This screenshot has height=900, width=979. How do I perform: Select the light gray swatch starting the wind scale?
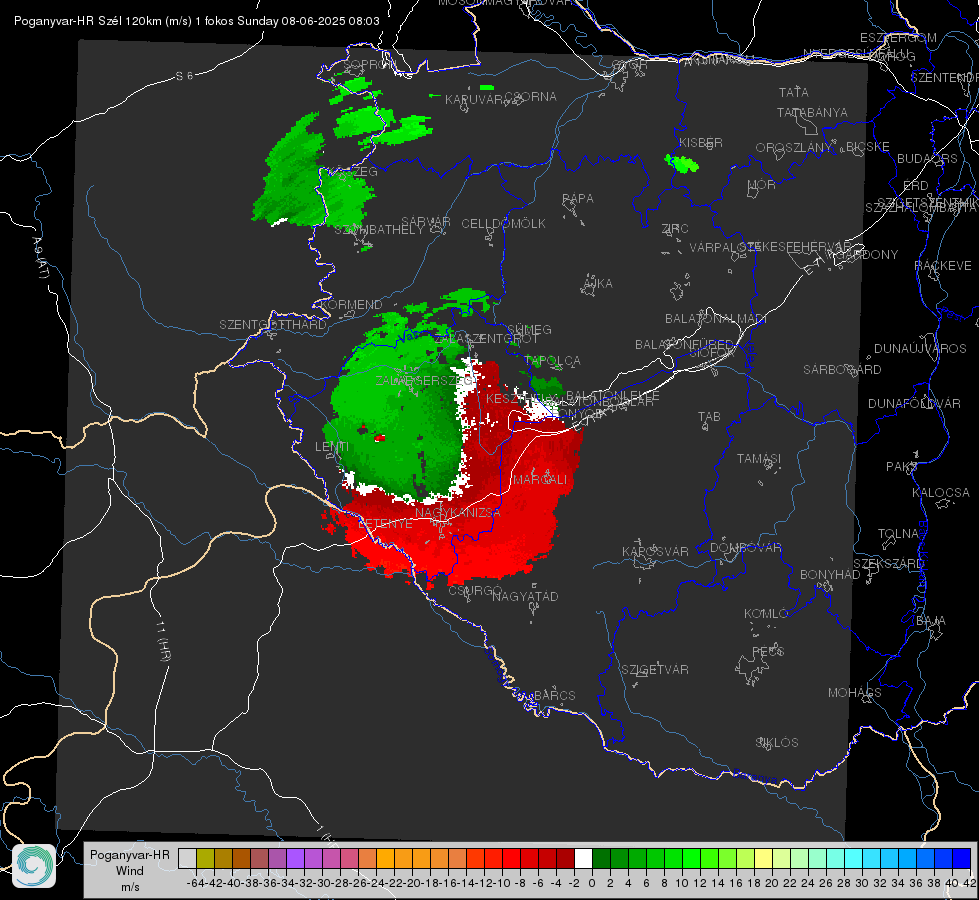(x=187, y=858)
